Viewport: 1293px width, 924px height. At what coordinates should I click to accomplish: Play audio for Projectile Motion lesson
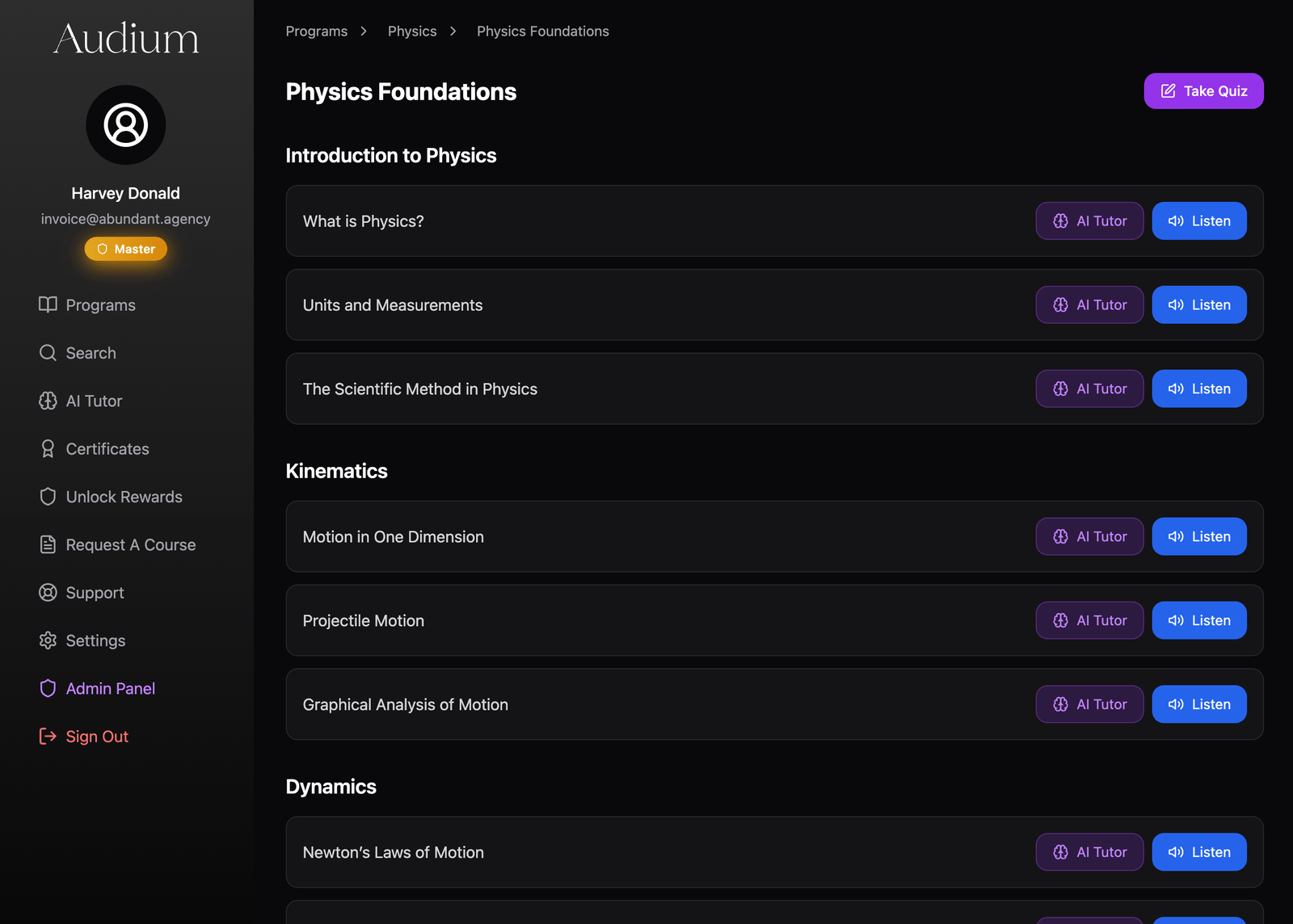[x=1198, y=621]
